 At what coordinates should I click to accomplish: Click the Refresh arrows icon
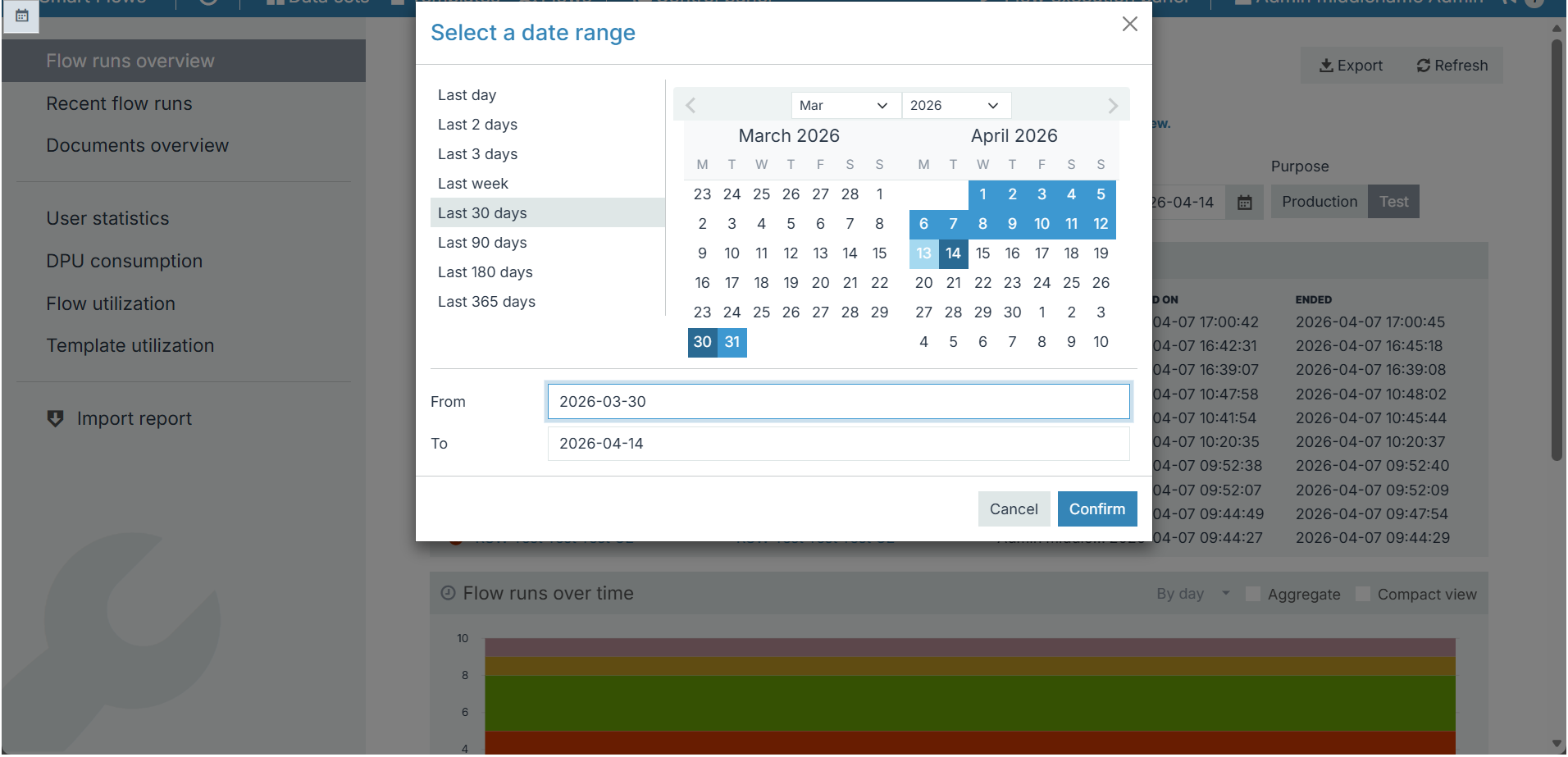pyautogui.click(x=1424, y=66)
